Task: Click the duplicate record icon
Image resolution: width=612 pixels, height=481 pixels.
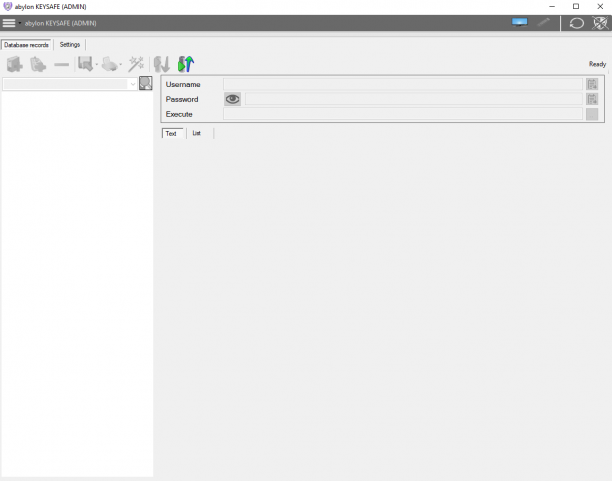Action: coord(38,64)
